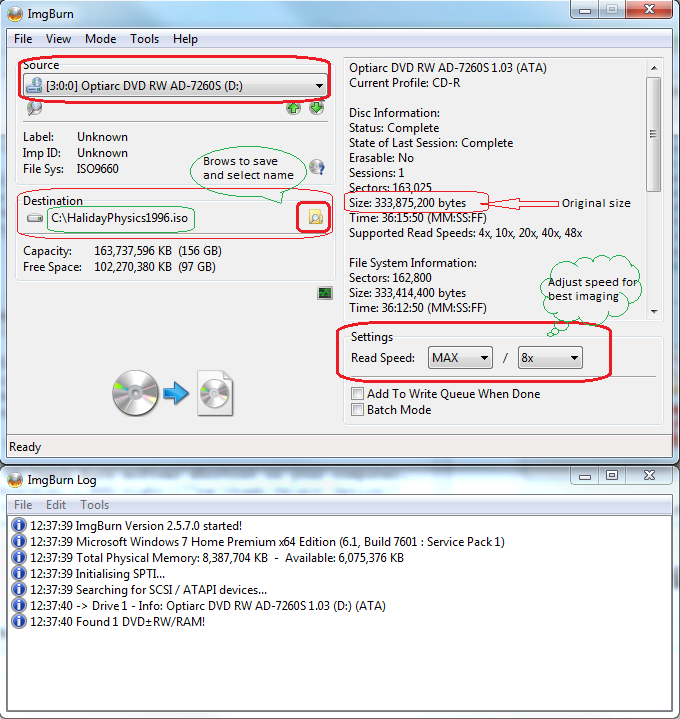This screenshot has width=680, height=719.
Task: Click the browse for destination file icon
Action: point(315,217)
